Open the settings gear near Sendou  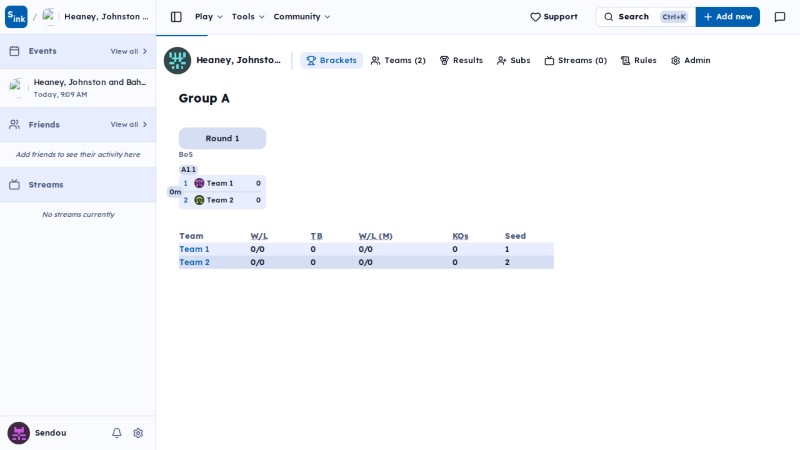pyautogui.click(x=138, y=433)
